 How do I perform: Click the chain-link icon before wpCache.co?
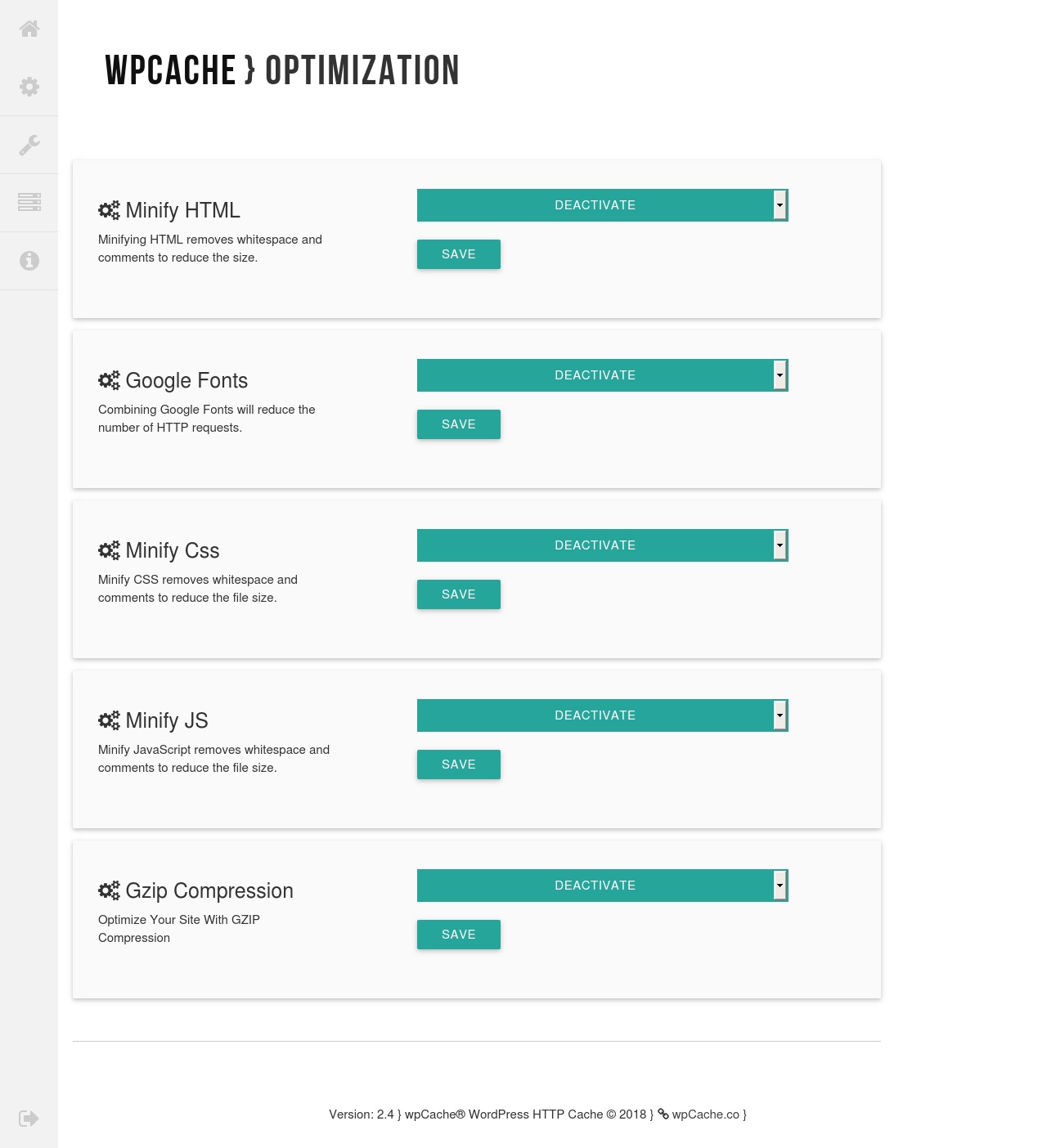(x=663, y=1114)
